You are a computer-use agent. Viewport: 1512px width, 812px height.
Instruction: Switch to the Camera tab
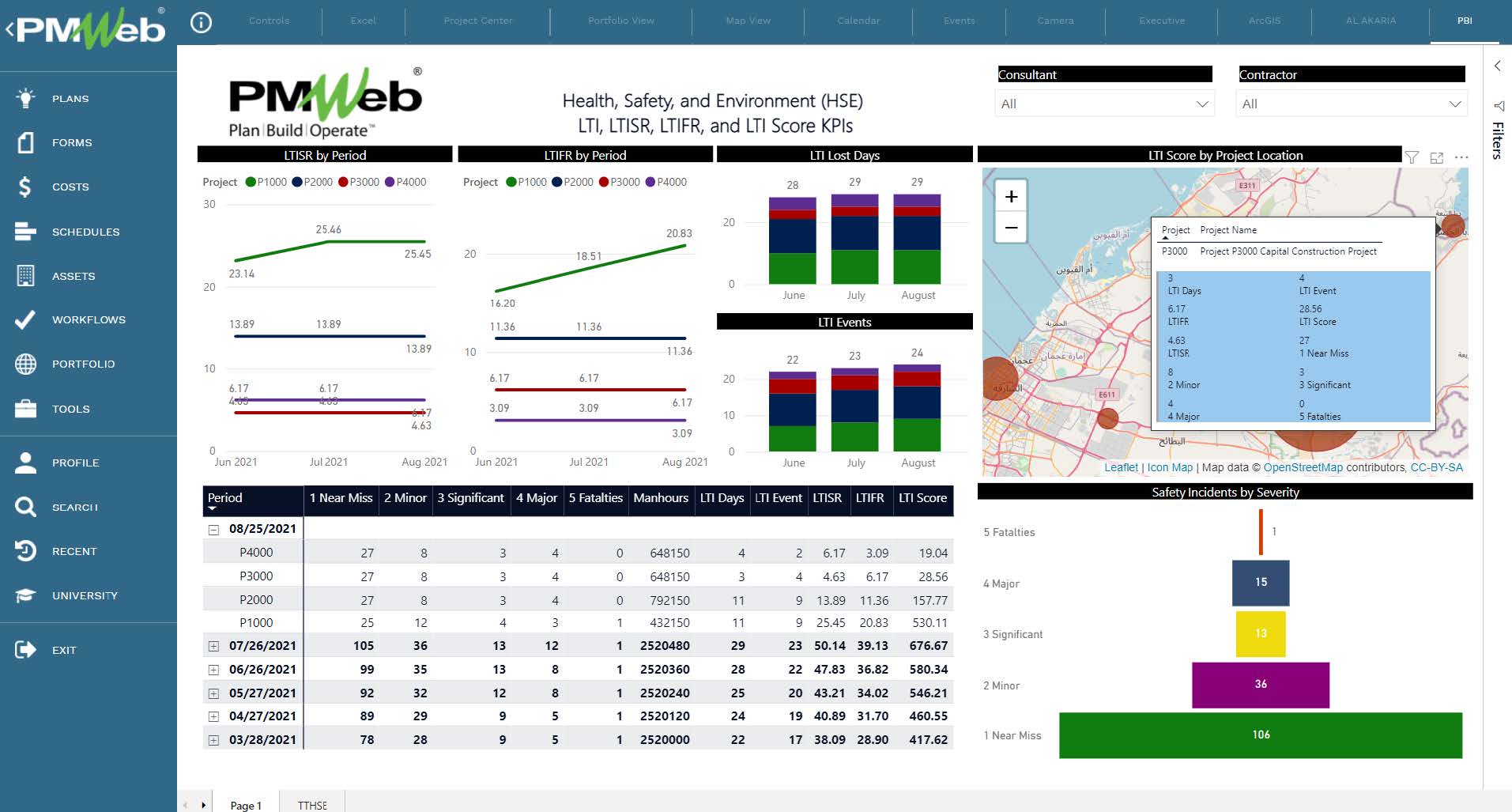point(1056,21)
